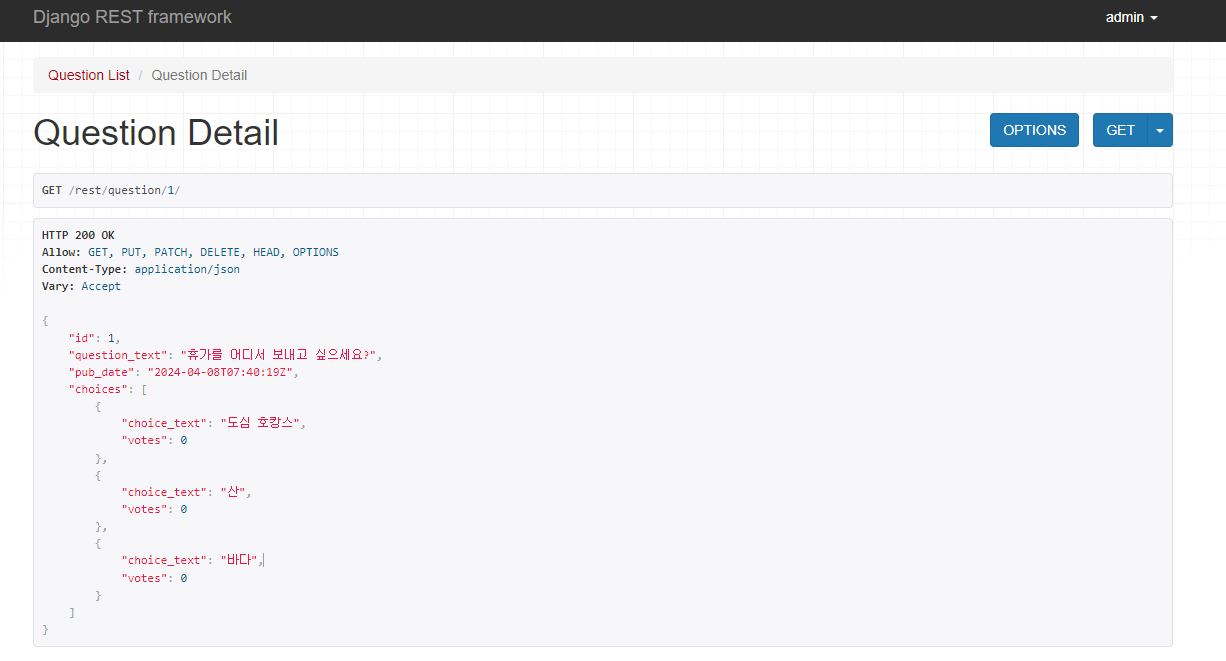Click the pub_date value 2024-04-08T07:40:19Z
Viewport: 1226px width, 661px height.
(220, 372)
